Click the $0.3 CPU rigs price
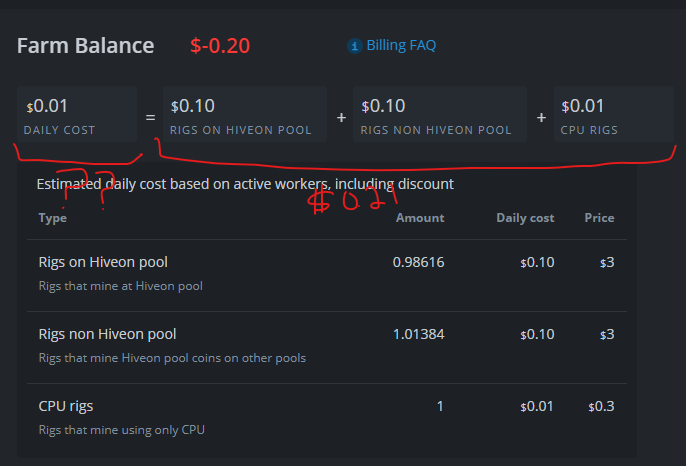This screenshot has height=466, width=686. pyautogui.click(x=601, y=406)
